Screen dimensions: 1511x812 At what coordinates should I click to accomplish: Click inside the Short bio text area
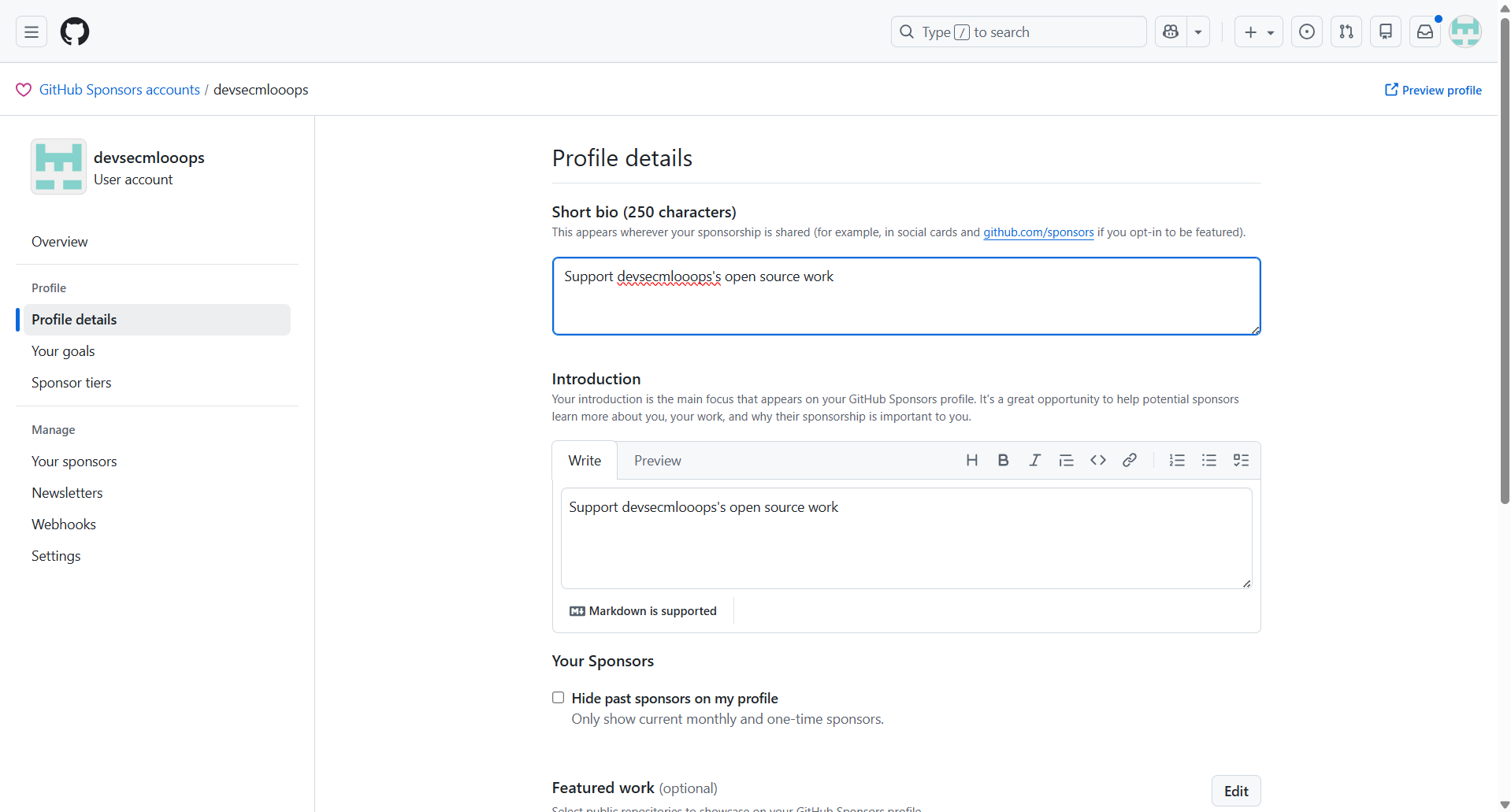[x=904, y=296]
